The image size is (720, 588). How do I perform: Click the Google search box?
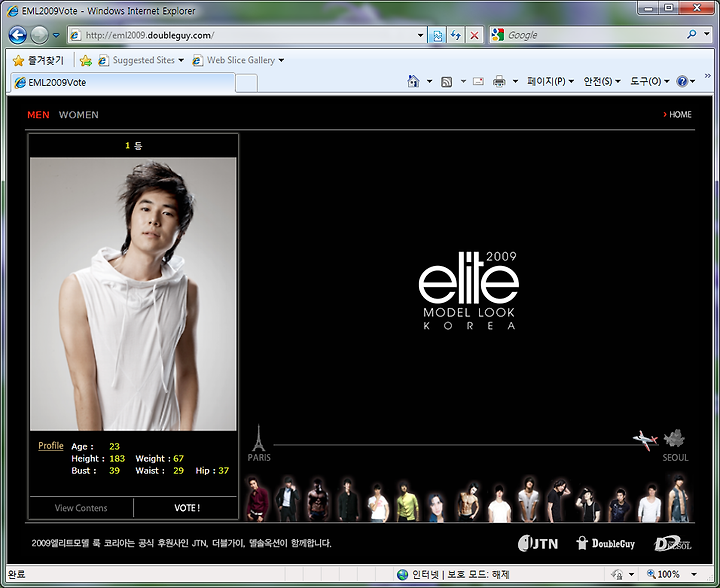592,35
